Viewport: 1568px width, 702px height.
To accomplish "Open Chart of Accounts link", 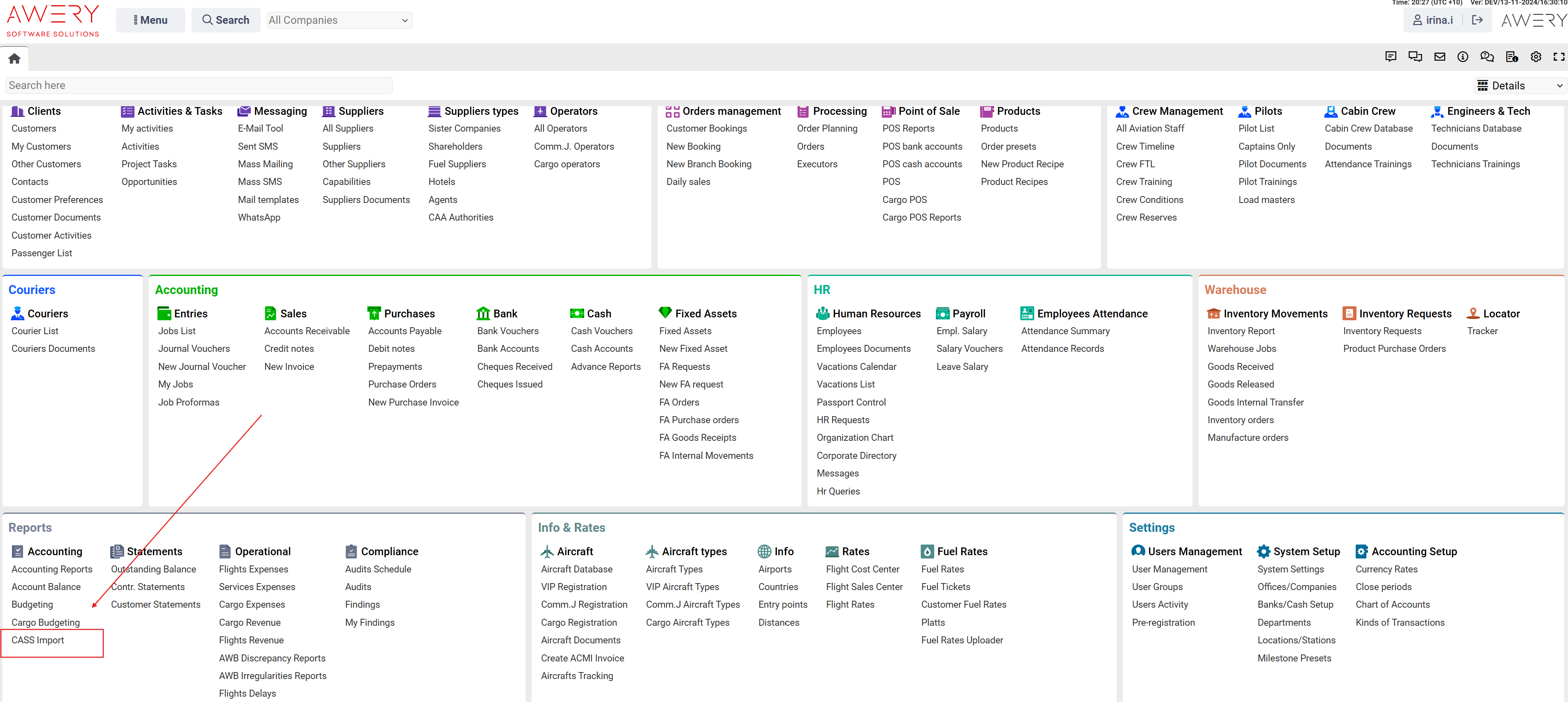I will click(1392, 604).
